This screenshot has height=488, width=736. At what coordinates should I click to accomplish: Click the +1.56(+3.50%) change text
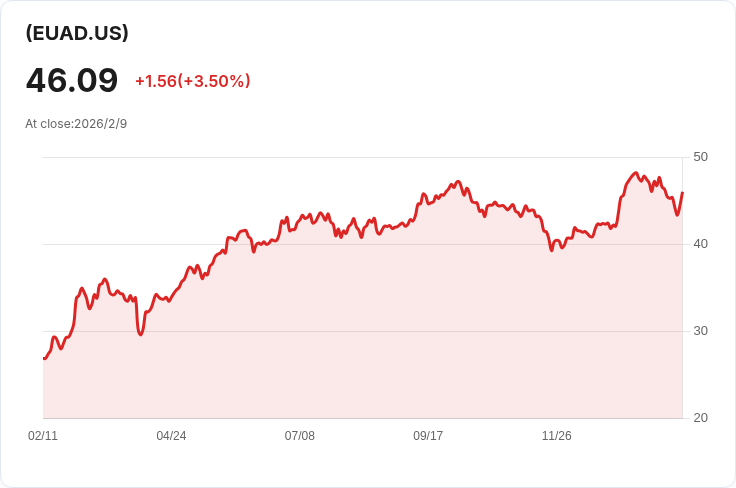192,81
